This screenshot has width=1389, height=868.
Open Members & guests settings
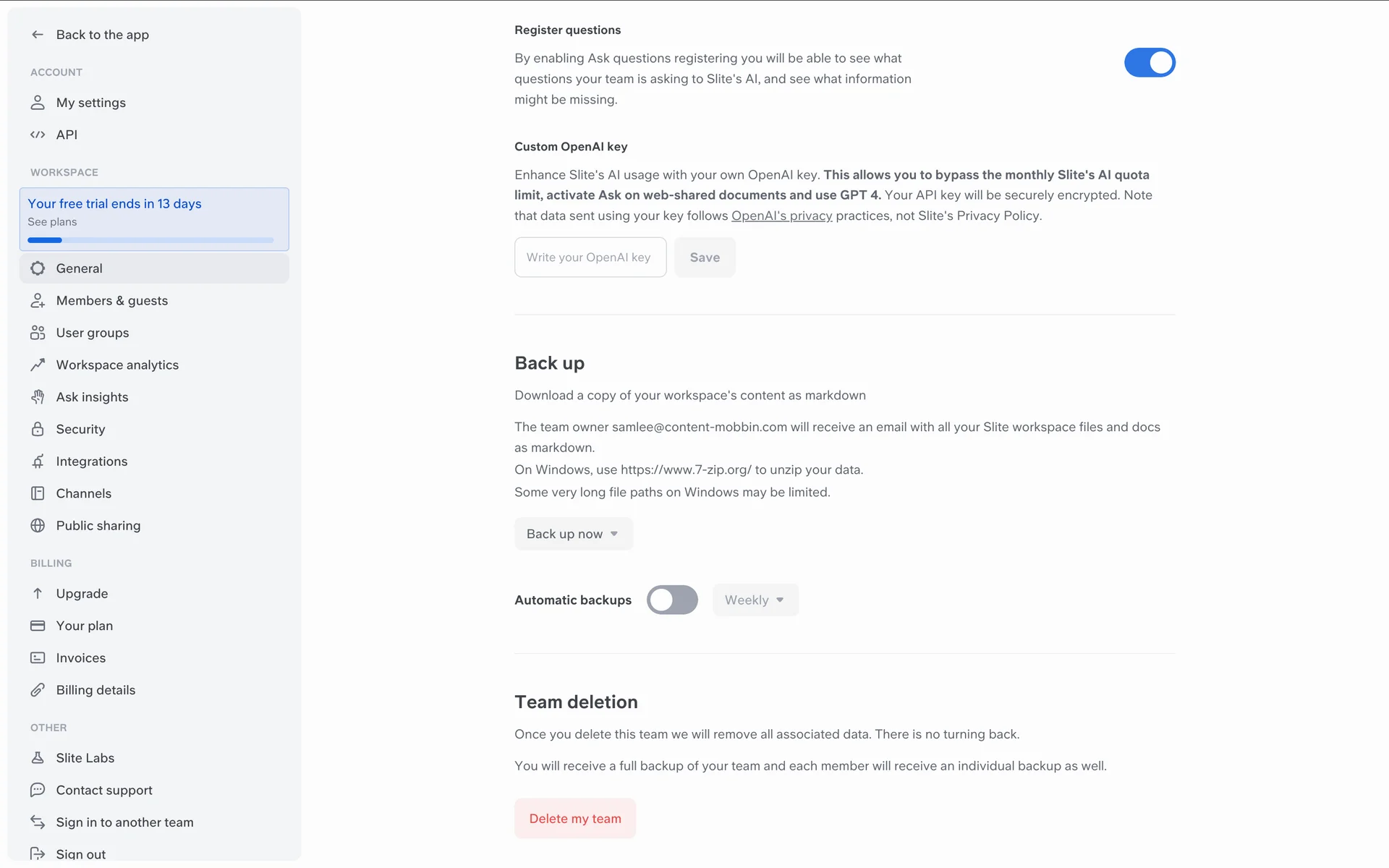click(112, 301)
